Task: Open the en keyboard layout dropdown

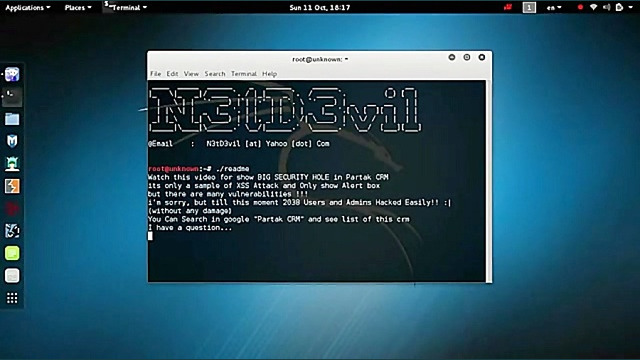Action: point(554,7)
